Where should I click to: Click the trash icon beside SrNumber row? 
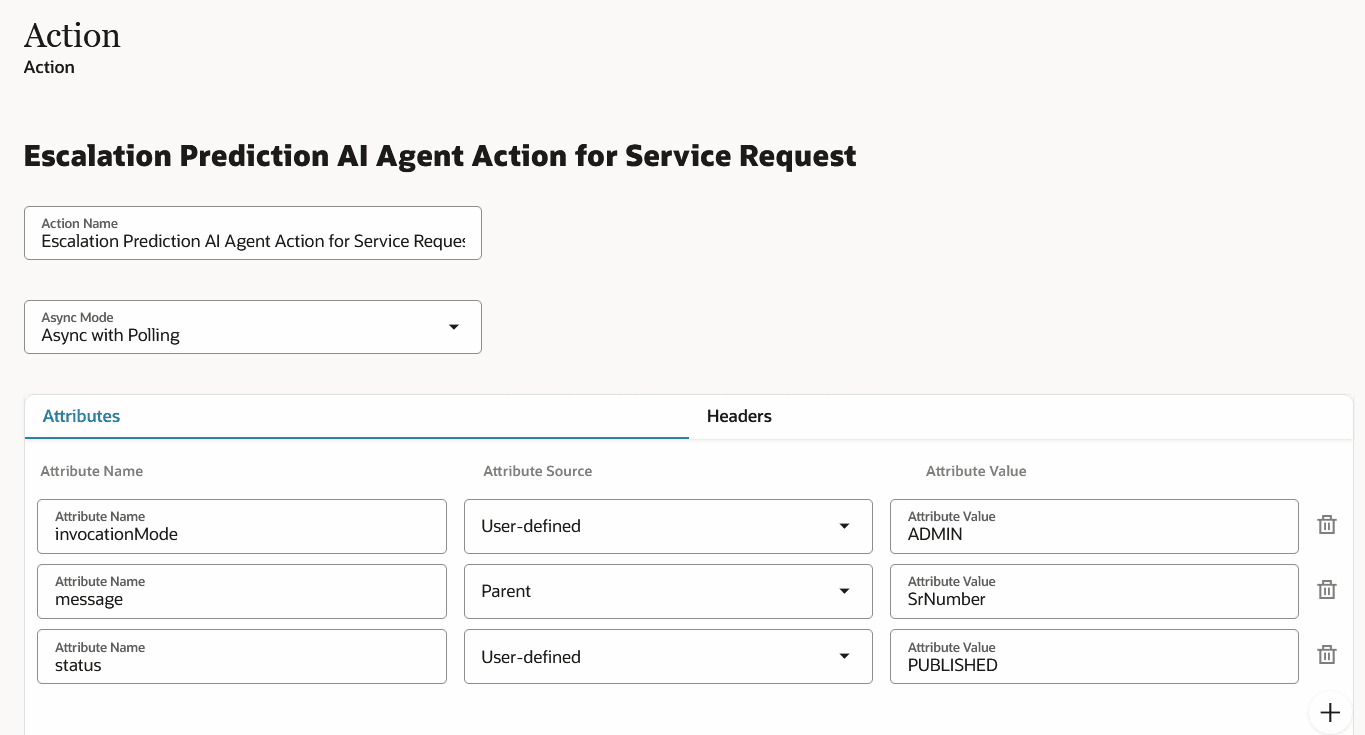[x=1326, y=589]
